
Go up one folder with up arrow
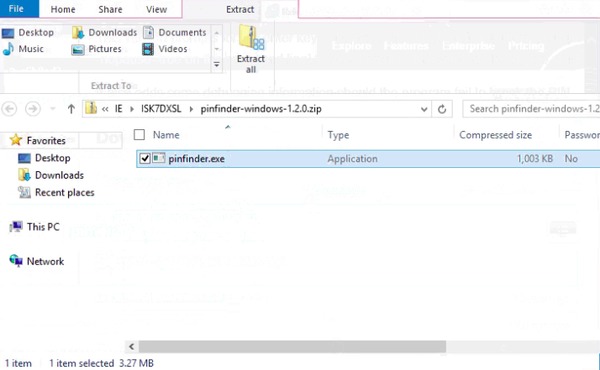pyautogui.click(x=71, y=109)
